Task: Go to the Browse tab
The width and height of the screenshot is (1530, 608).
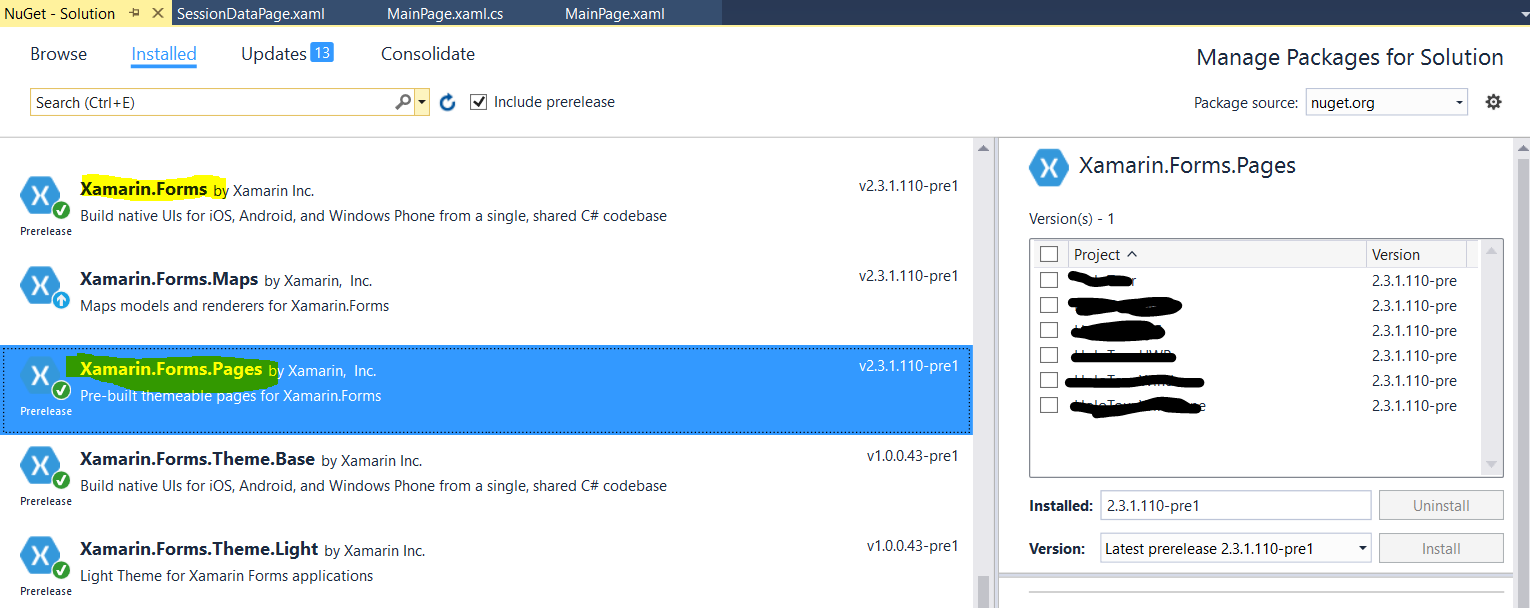Action: pyautogui.click(x=58, y=54)
